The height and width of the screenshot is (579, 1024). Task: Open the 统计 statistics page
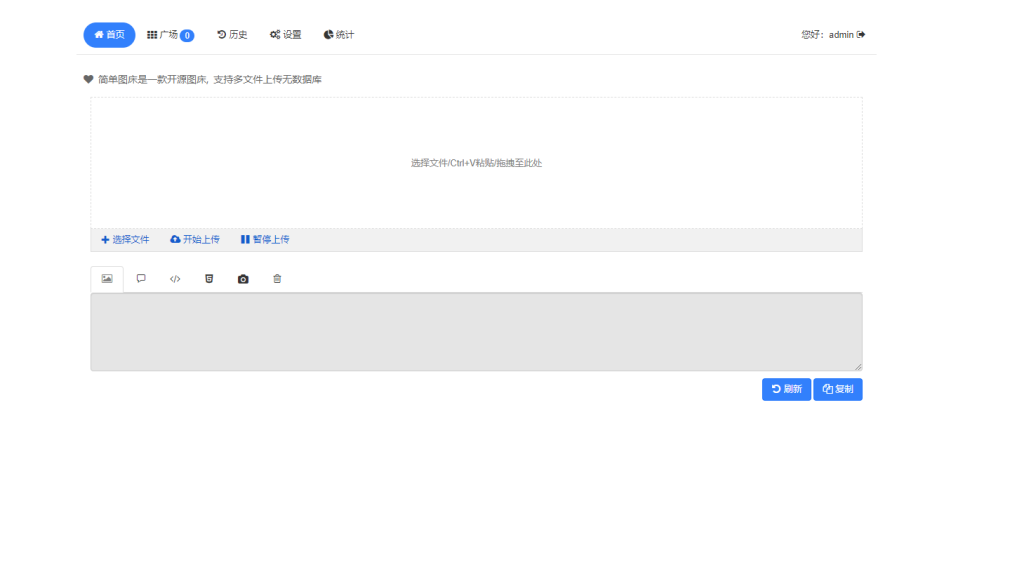coord(338,35)
